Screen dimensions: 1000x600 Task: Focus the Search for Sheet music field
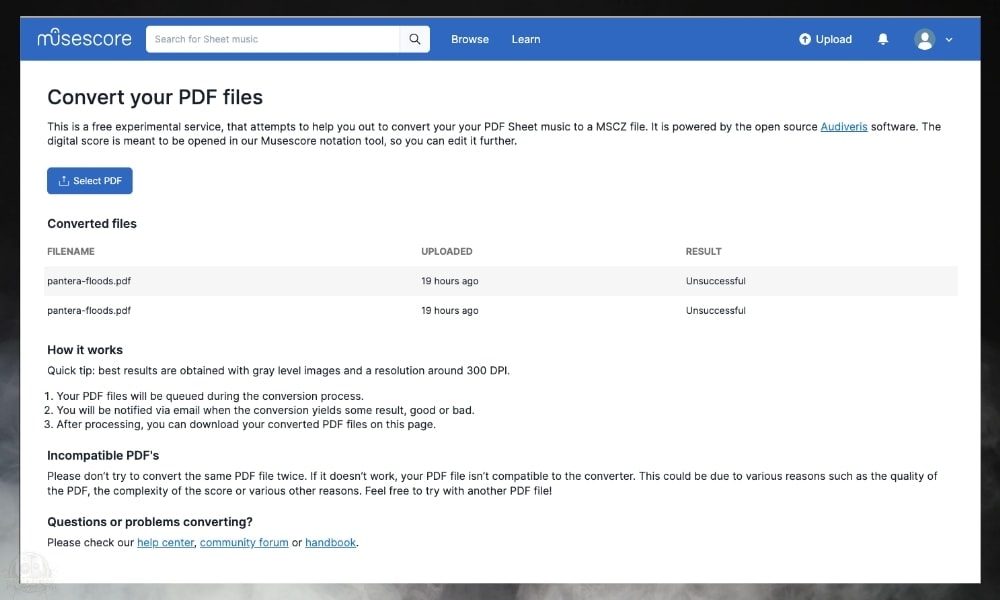[x=273, y=39]
